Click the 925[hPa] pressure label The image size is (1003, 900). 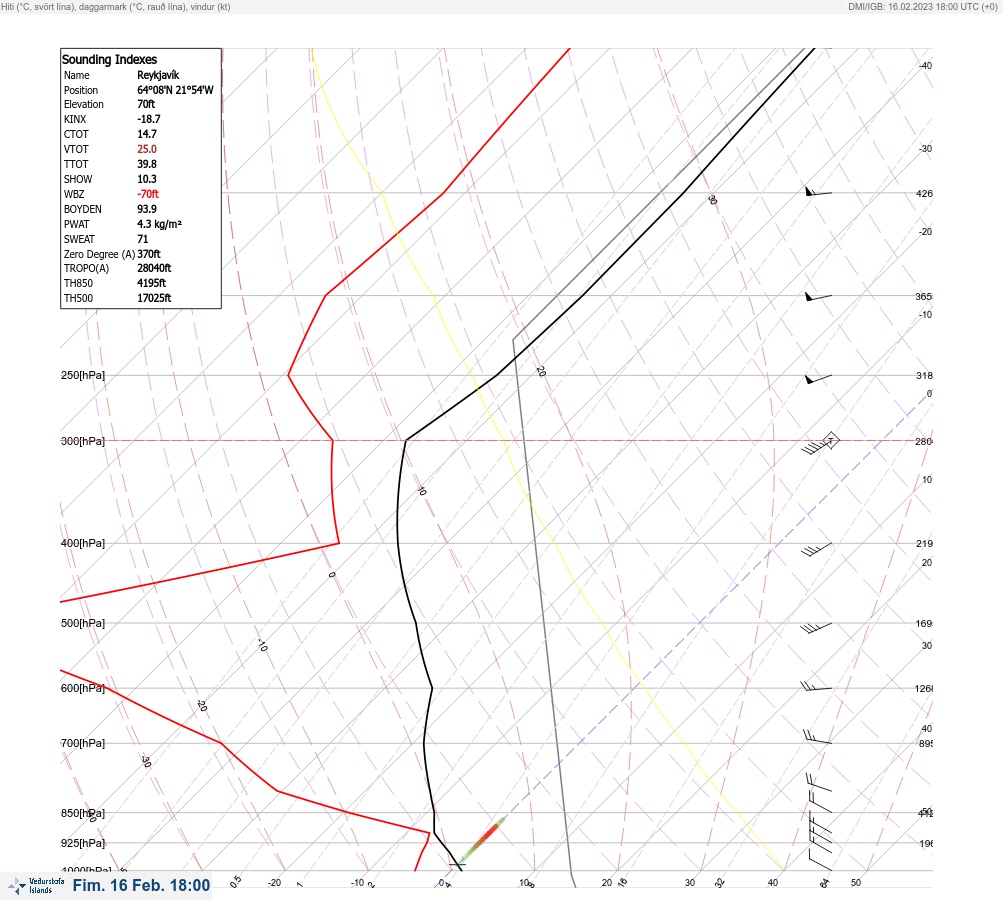coord(83,843)
